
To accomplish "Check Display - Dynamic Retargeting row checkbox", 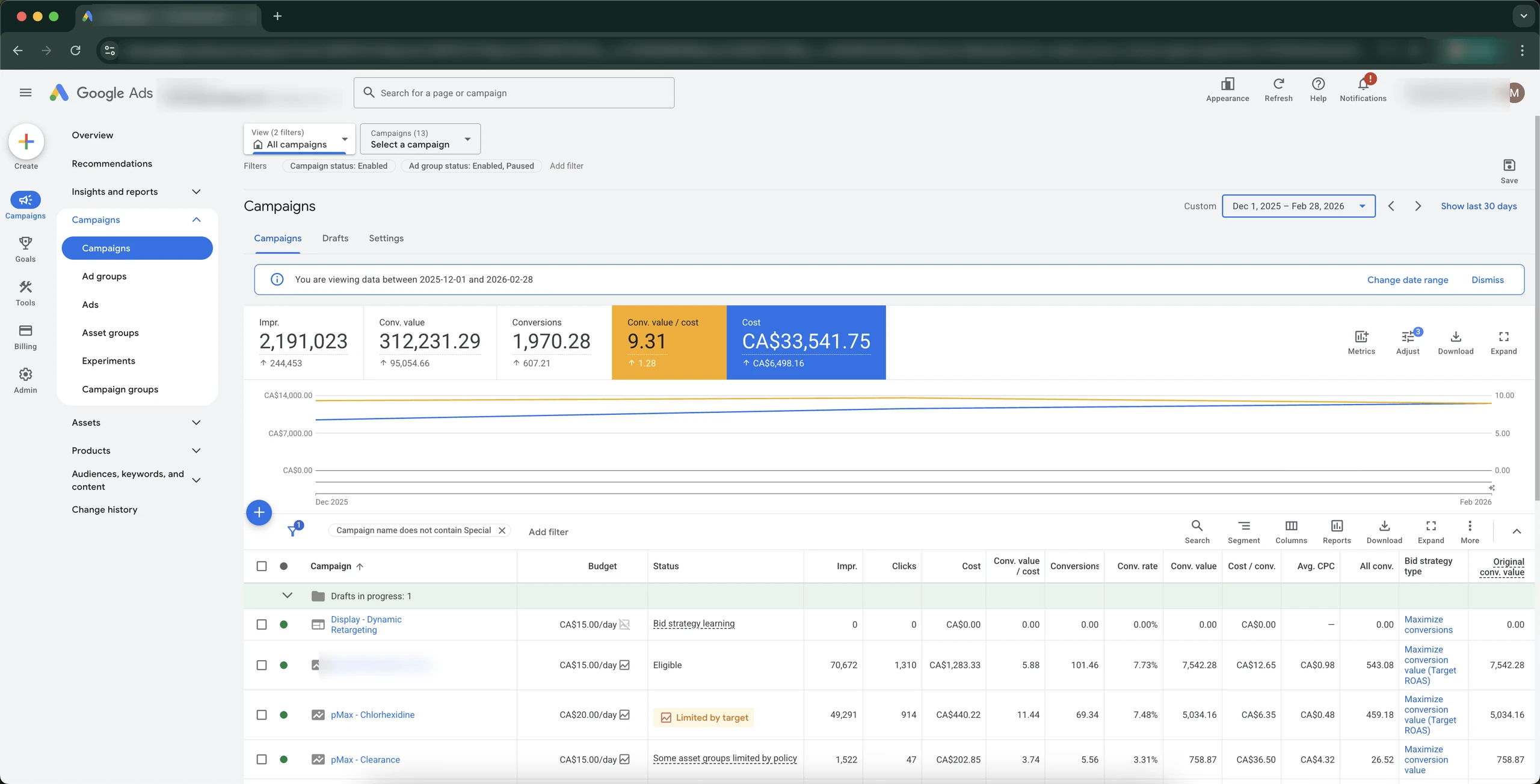I will (262, 625).
